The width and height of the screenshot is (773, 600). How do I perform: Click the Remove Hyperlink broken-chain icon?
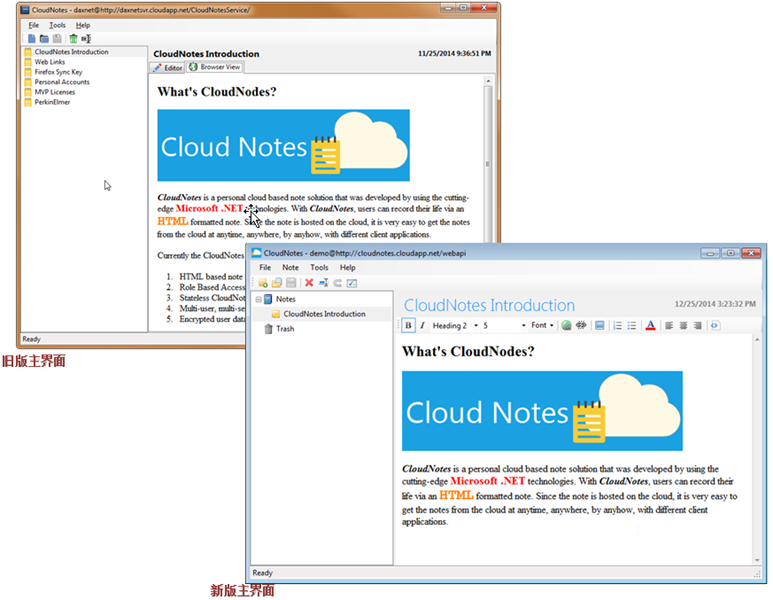tap(581, 325)
